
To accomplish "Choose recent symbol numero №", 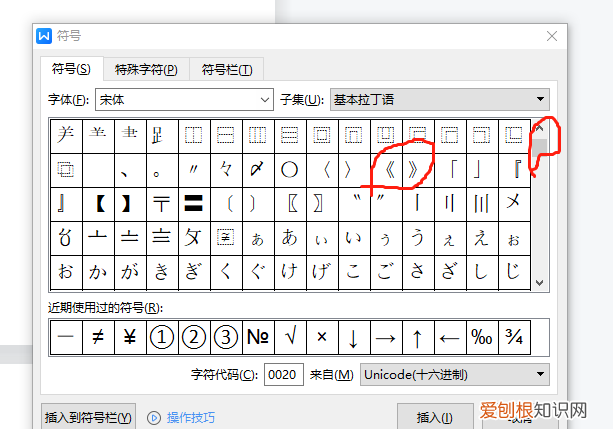I will pyautogui.click(x=258, y=337).
